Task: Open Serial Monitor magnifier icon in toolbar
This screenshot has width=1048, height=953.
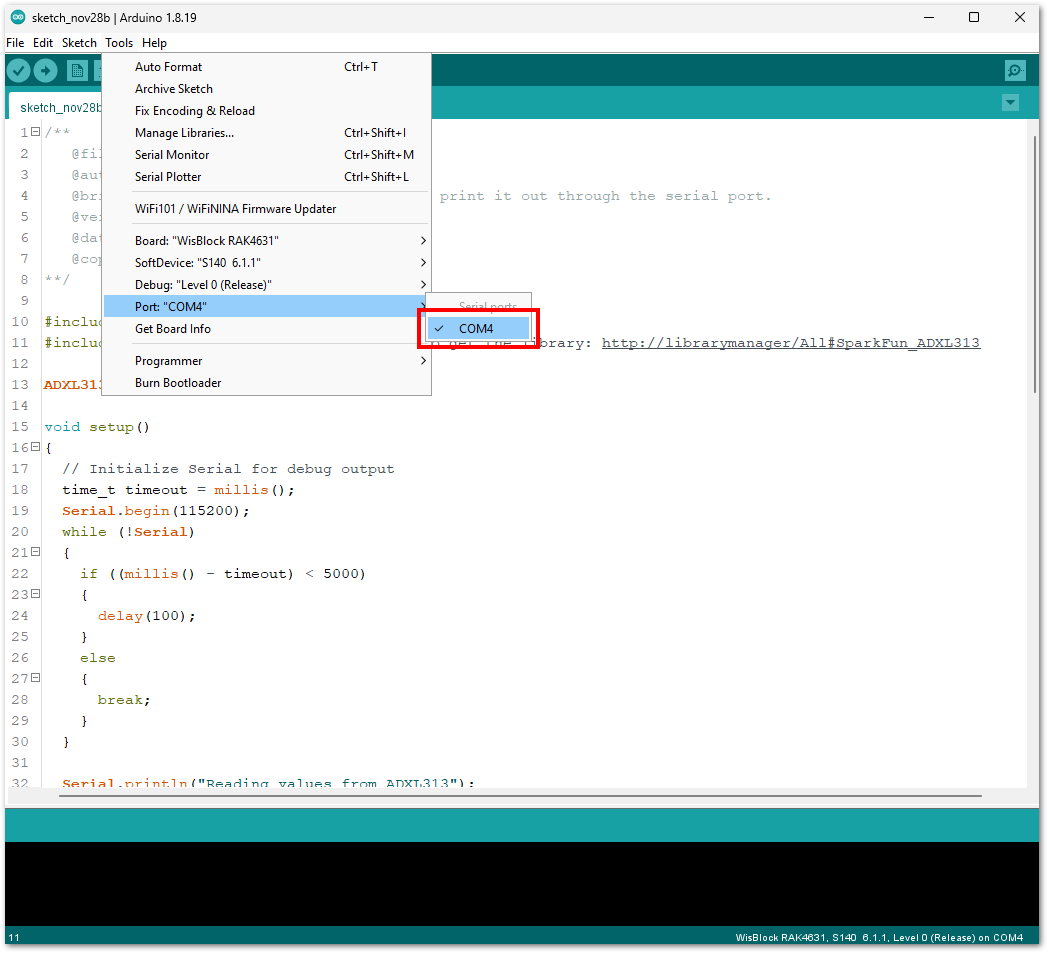Action: 1015,70
